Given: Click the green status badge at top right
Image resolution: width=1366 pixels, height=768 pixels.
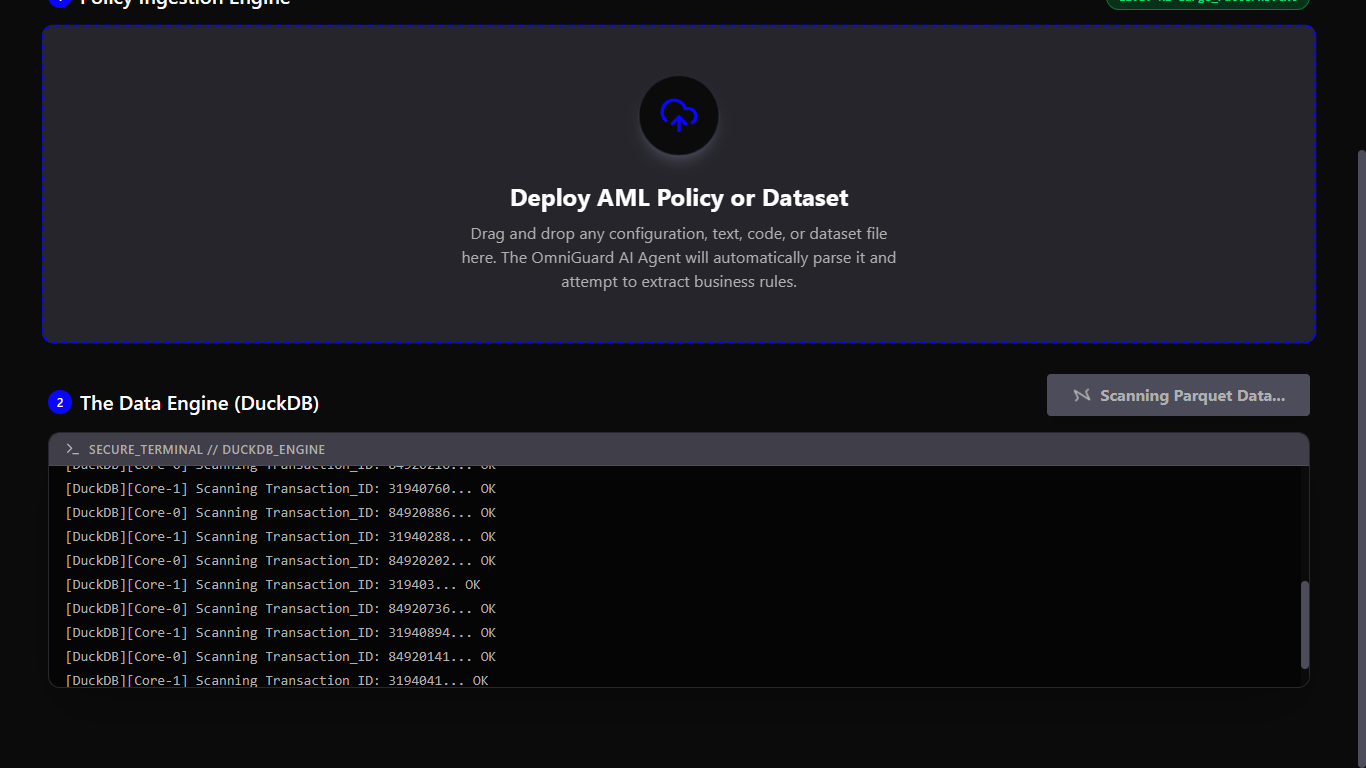Looking at the screenshot, I should (x=1207, y=3).
